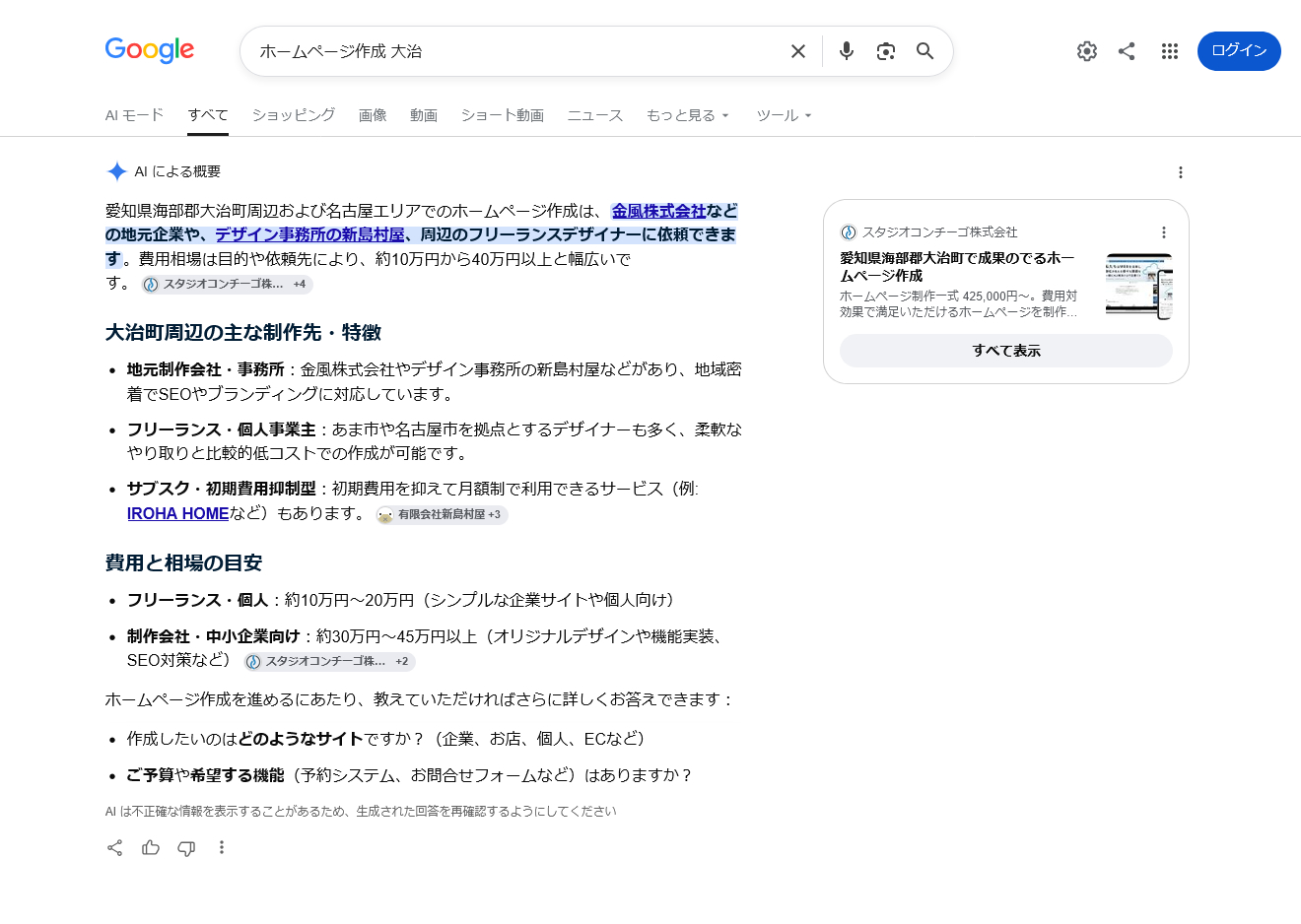The height and width of the screenshot is (924, 1301).
Task: Switch to ショート動画 tab
Action: click(503, 115)
